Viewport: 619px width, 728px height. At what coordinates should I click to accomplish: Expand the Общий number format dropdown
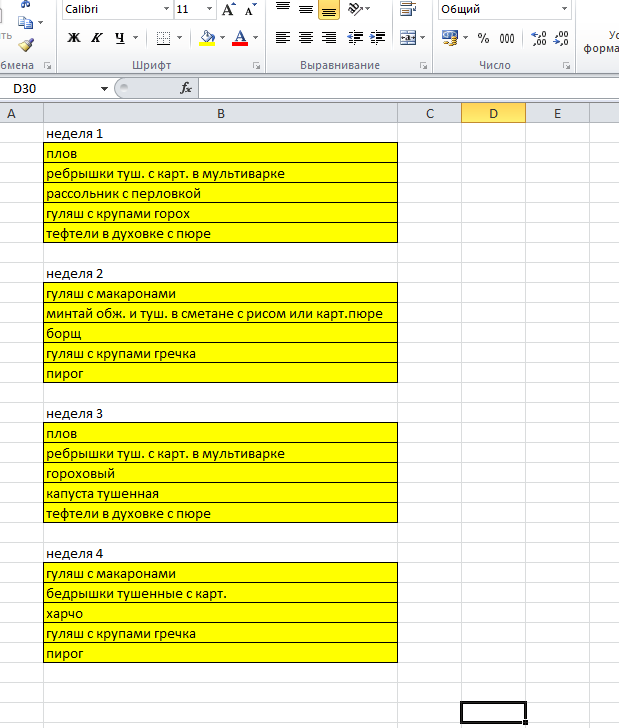[564, 9]
